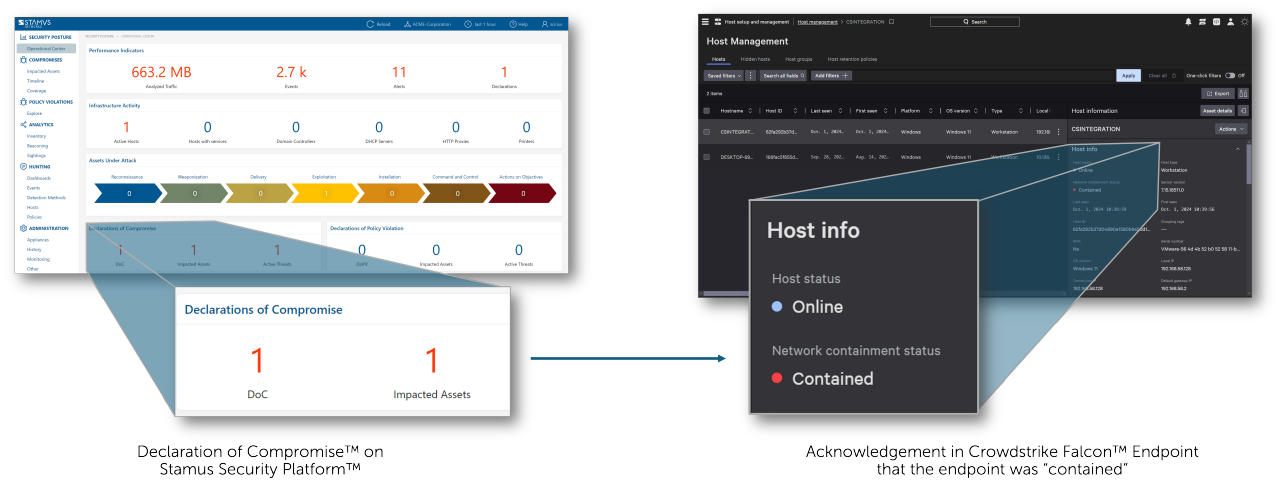Check the DESKTOP host row checkbox

(707, 157)
